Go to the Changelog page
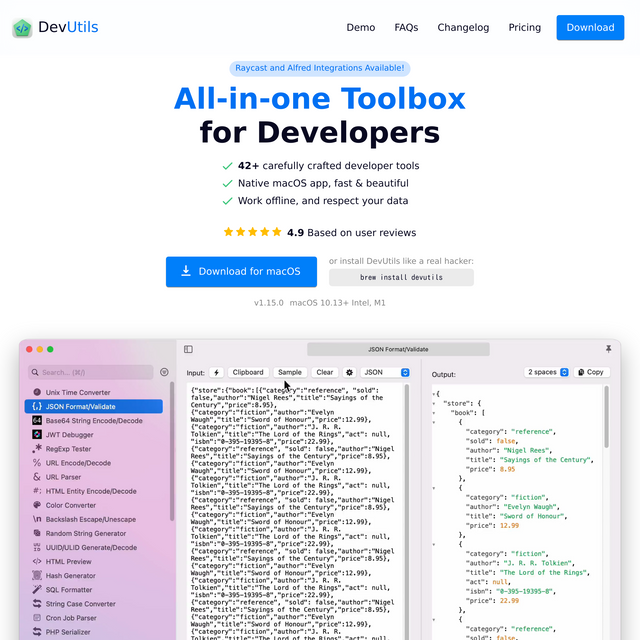Screen dimensions: 640x640 point(463,27)
